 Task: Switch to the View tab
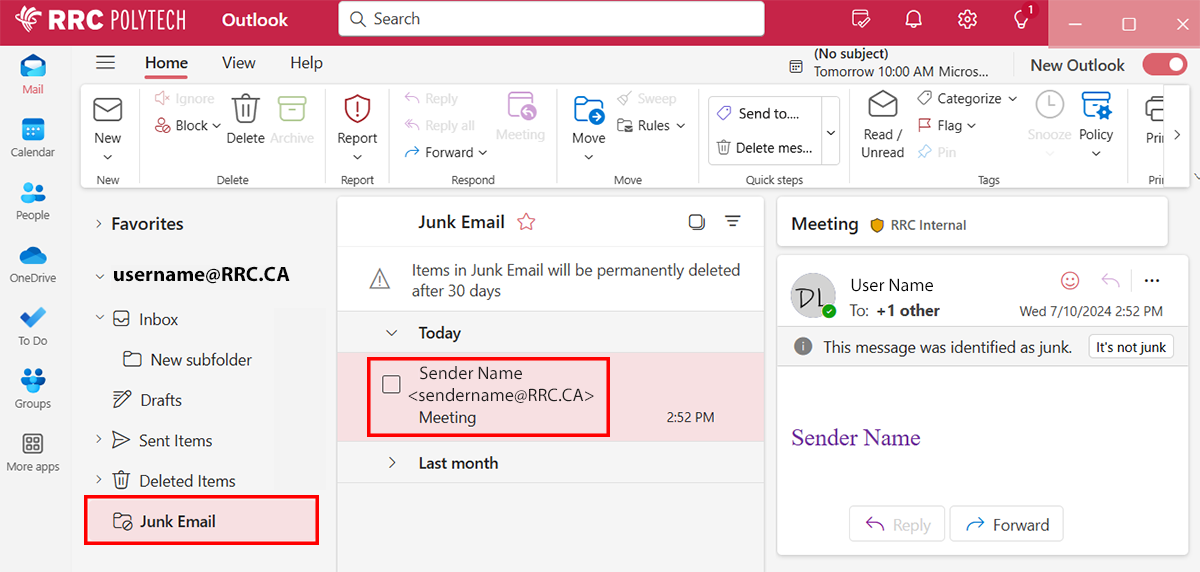238,63
